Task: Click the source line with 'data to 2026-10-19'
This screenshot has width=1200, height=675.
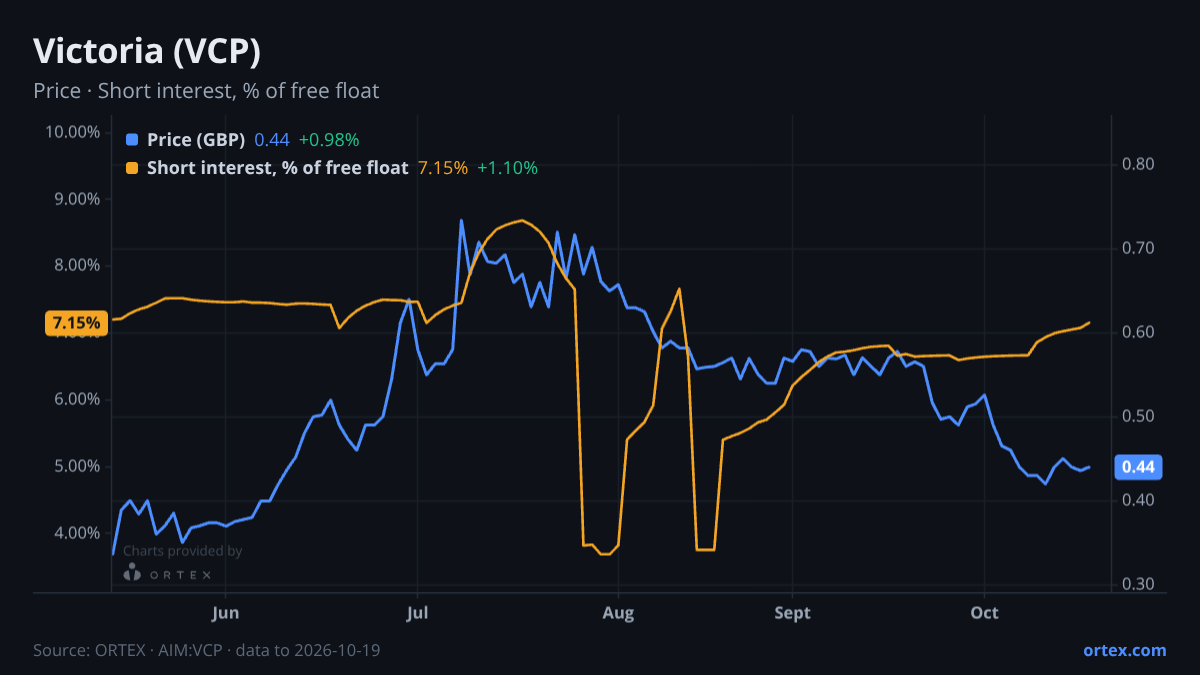Action: (206, 650)
